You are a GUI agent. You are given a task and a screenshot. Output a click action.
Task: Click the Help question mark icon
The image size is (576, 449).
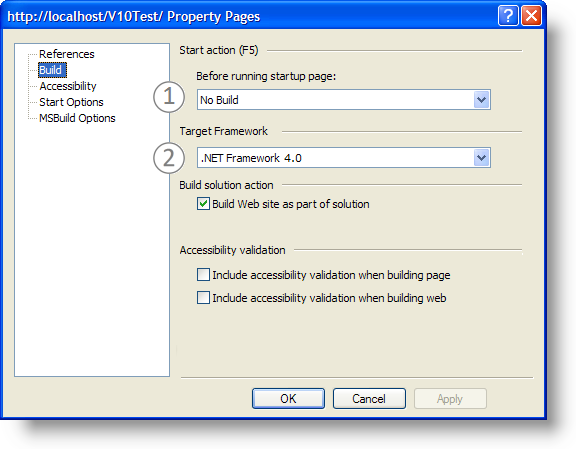(508, 16)
